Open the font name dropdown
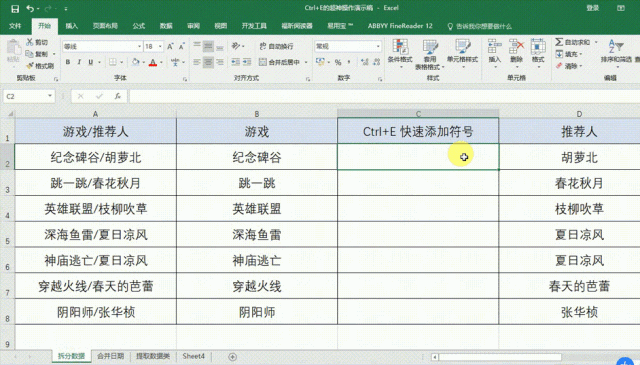The image size is (640, 365). 140,47
